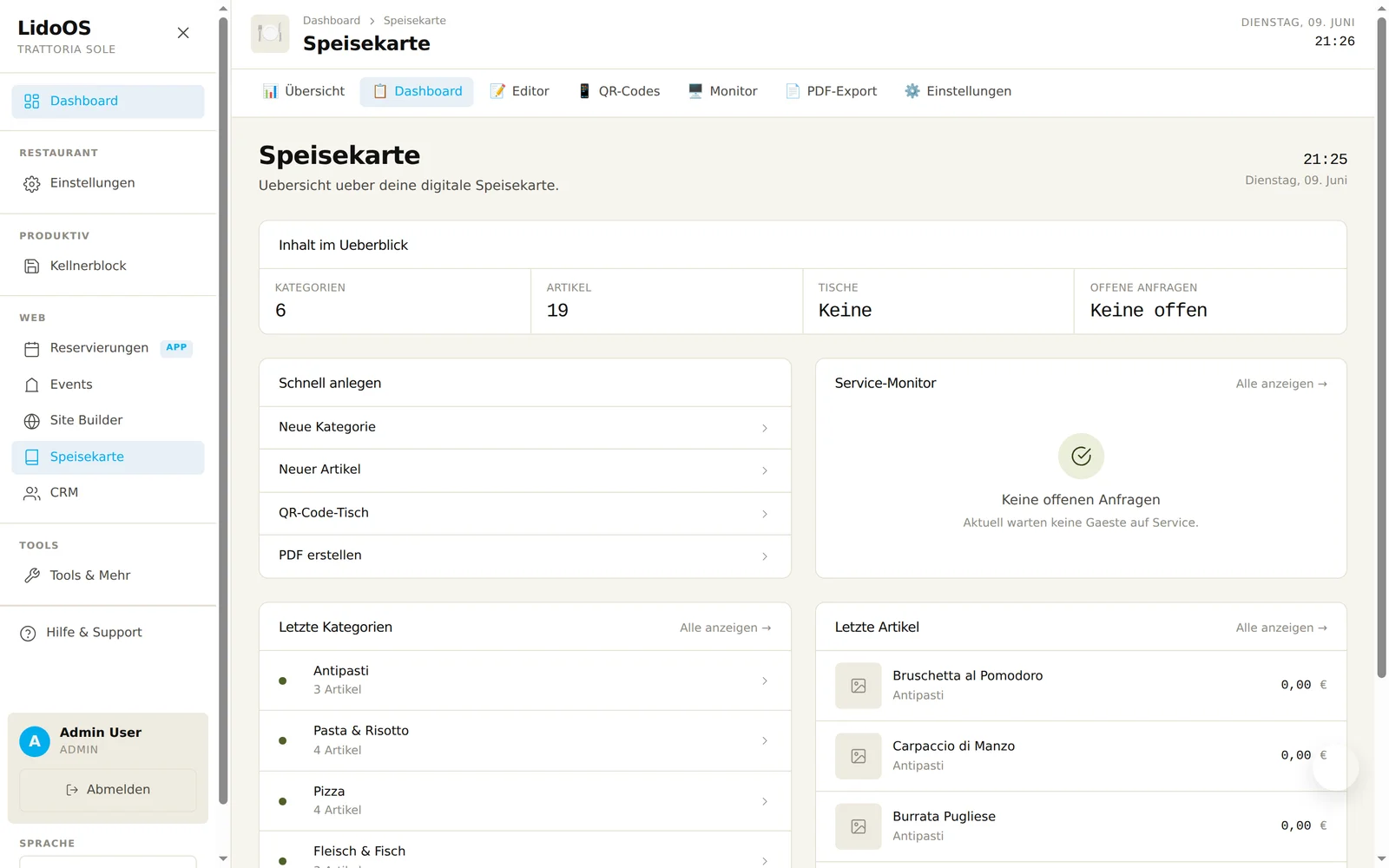Click the Site Builder globe icon

(x=32, y=421)
